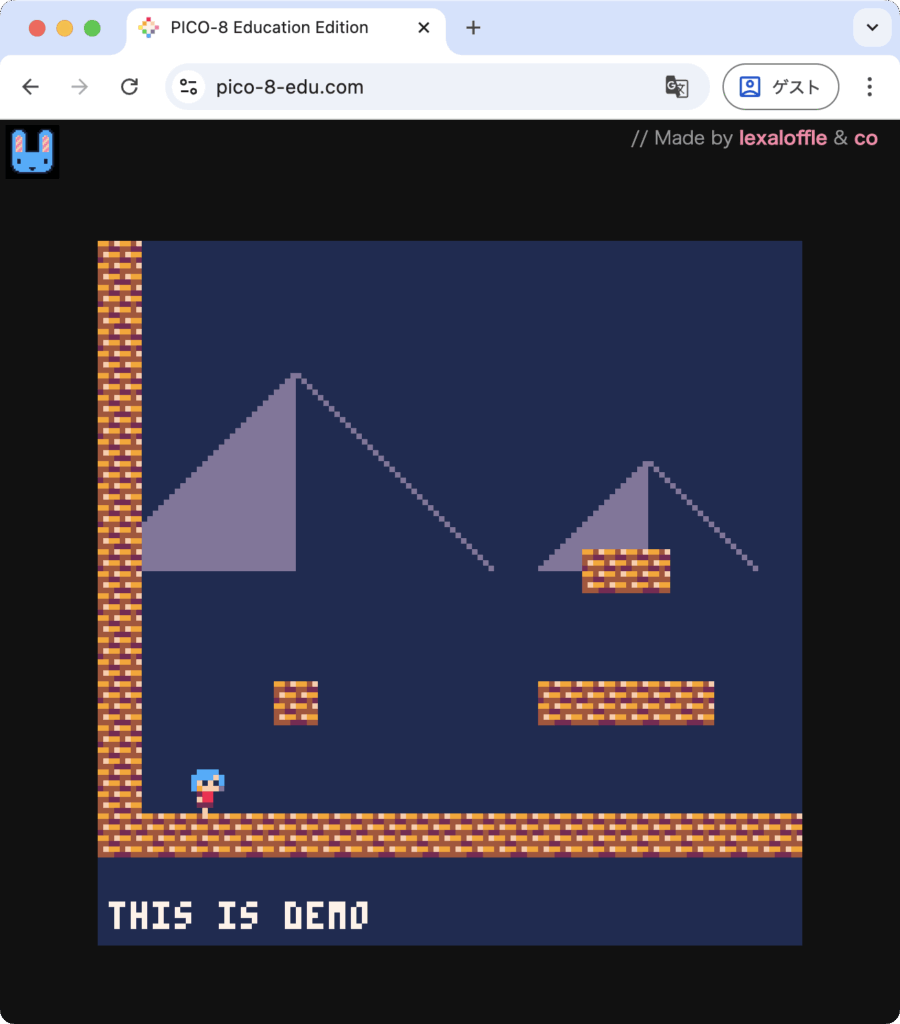Reload the PICO-8 page
Screen dimensions: 900x1024
point(129,87)
